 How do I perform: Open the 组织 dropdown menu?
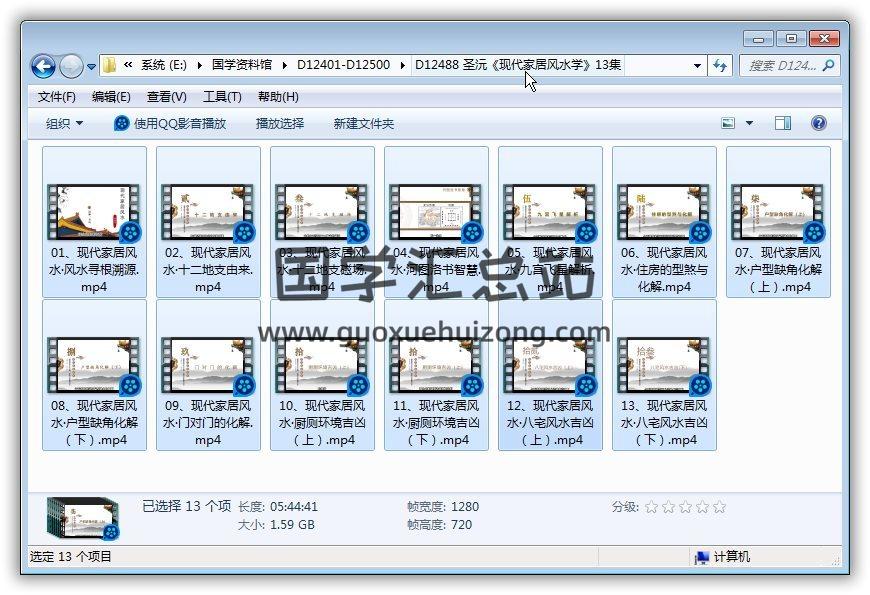coord(64,123)
